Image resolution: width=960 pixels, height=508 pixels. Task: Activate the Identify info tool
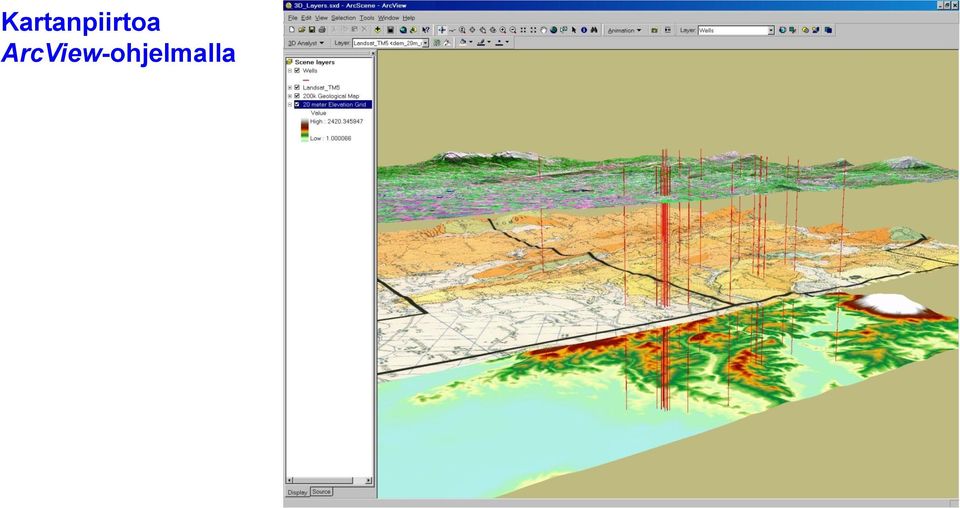pos(584,29)
